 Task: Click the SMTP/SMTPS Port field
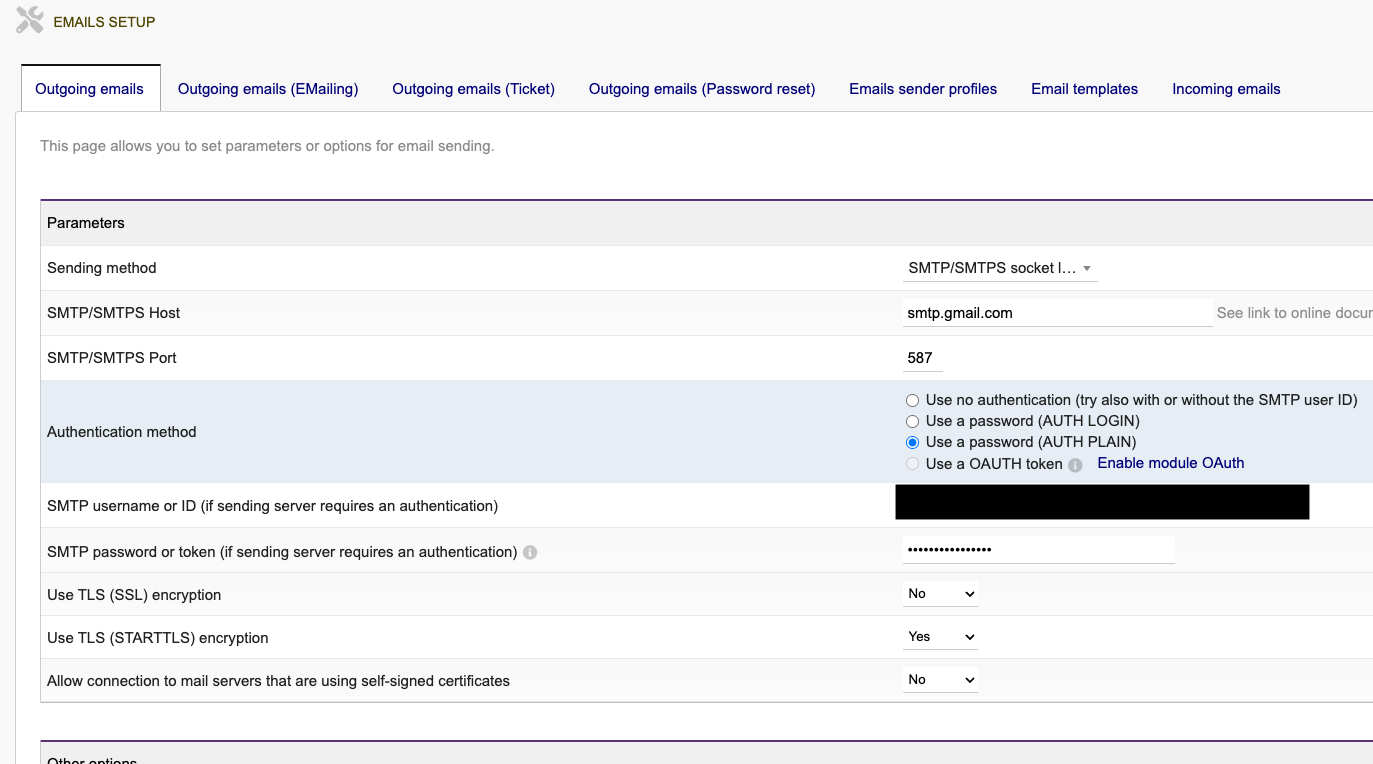click(922, 358)
